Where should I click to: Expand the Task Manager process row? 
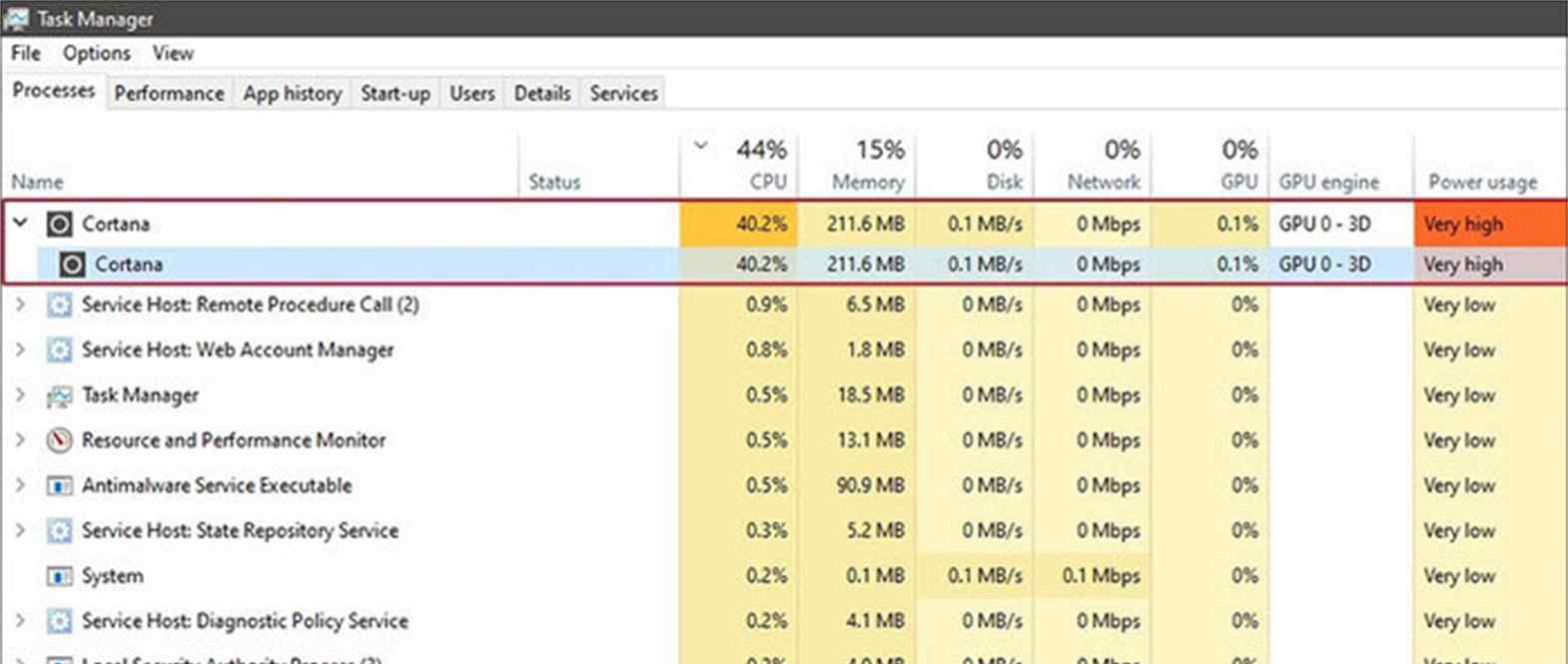[x=20, y=395]
